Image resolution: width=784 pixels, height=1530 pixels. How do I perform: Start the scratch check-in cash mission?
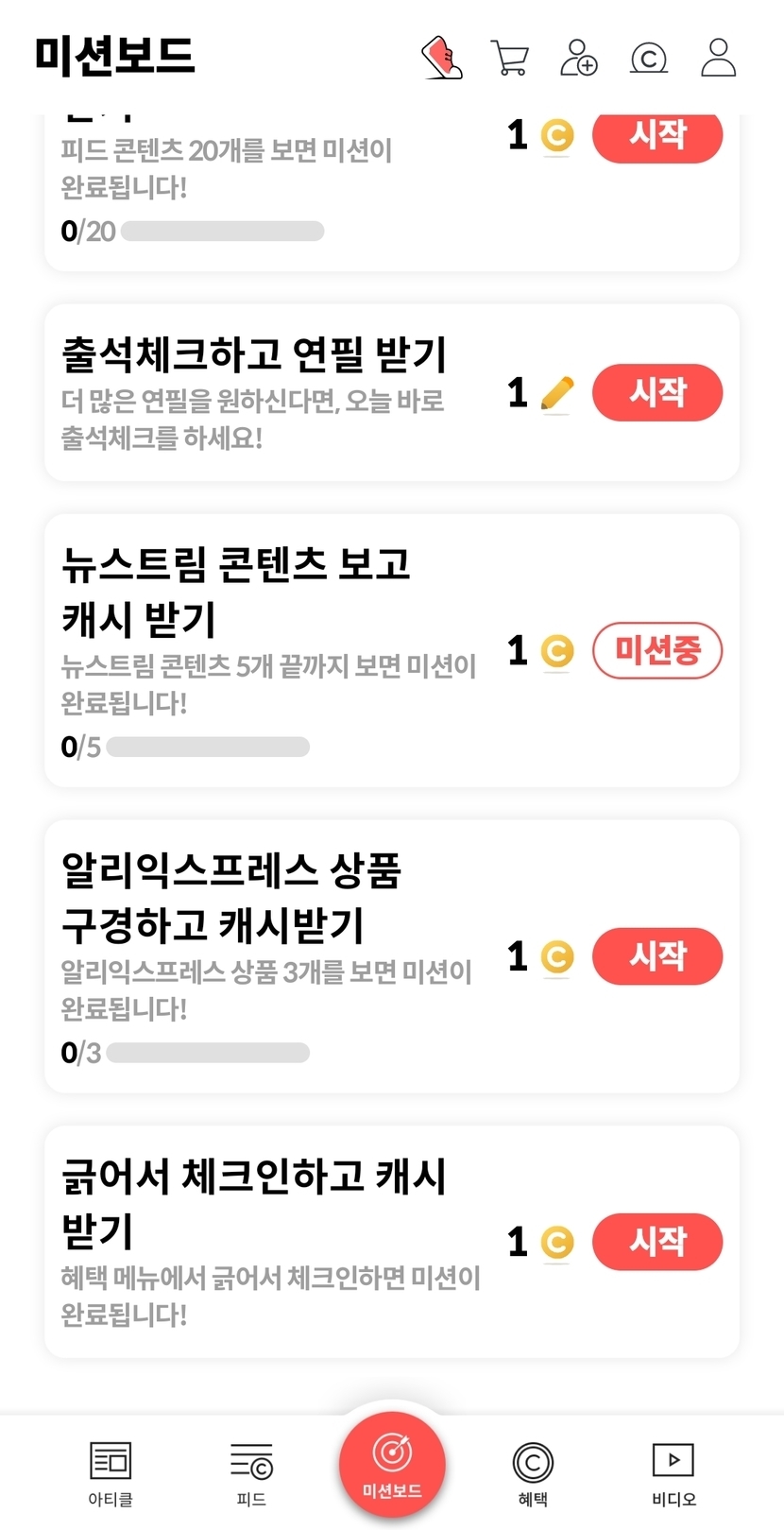click(657, 1241)
